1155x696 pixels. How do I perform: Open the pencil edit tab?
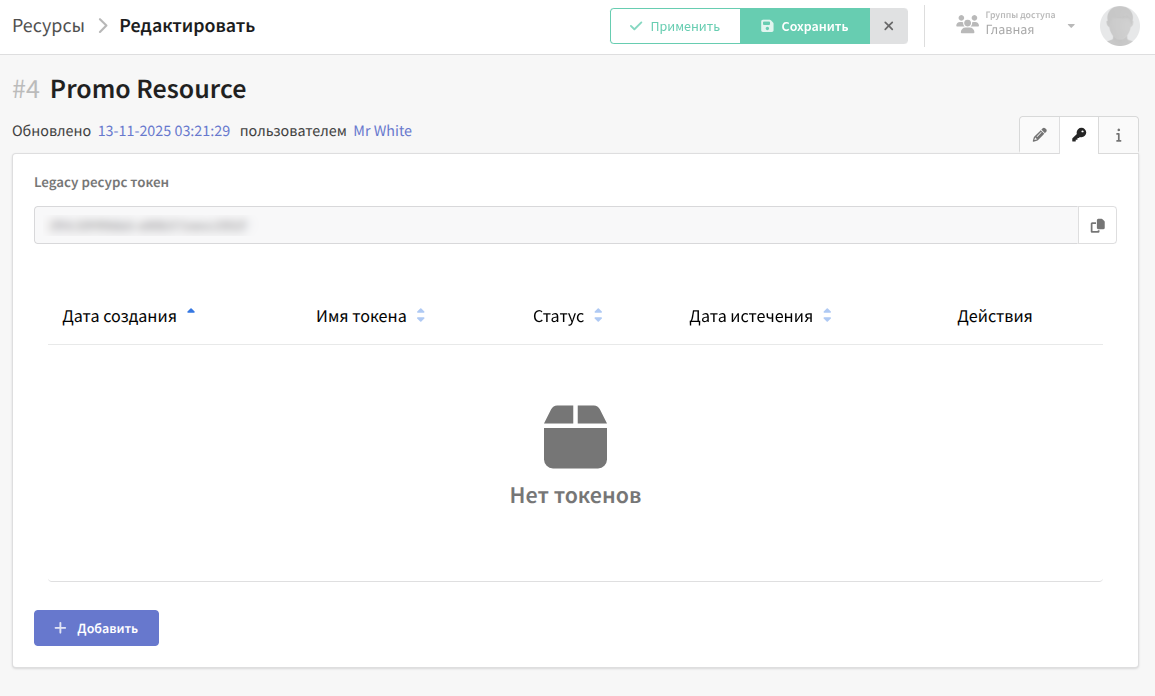(1039, 135)
